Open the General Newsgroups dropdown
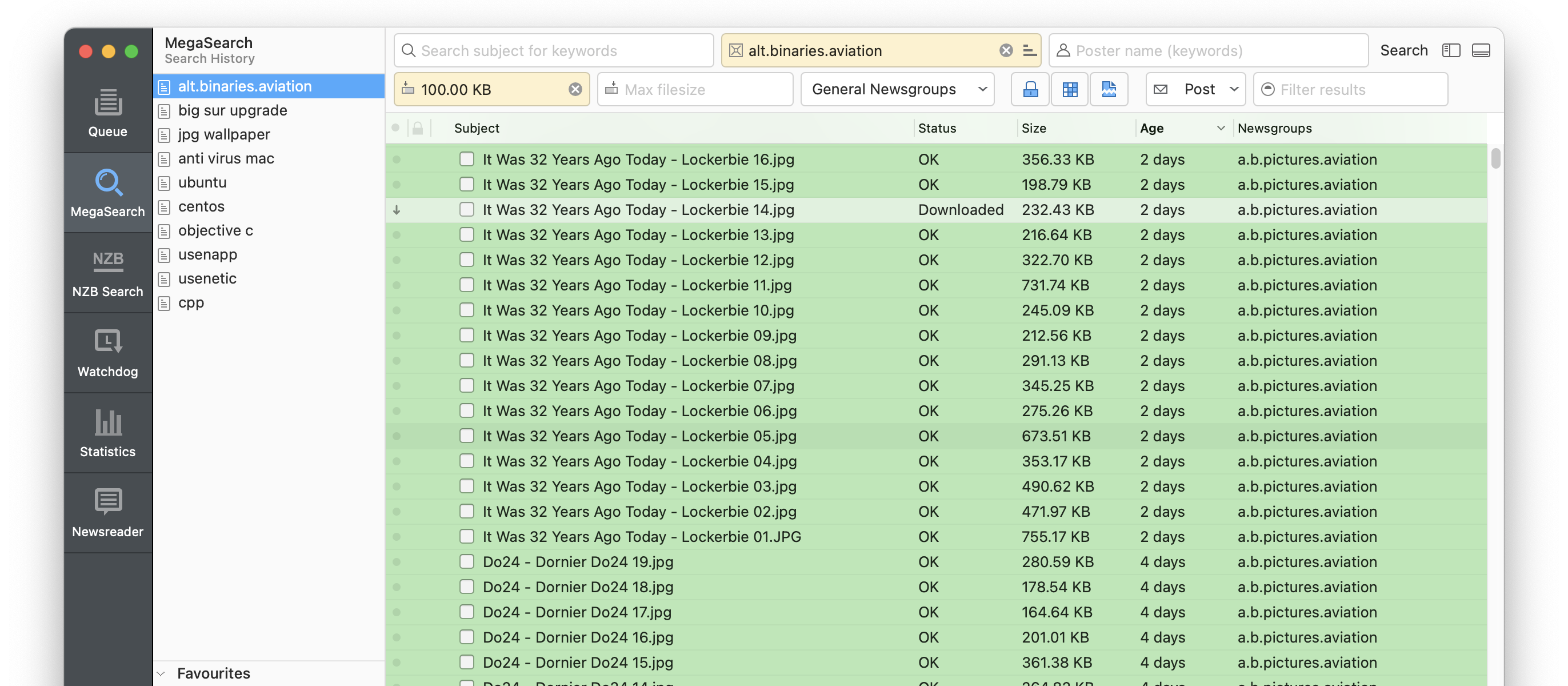The width and height of the screenshot is (1568, 686). tap(897, 90)
